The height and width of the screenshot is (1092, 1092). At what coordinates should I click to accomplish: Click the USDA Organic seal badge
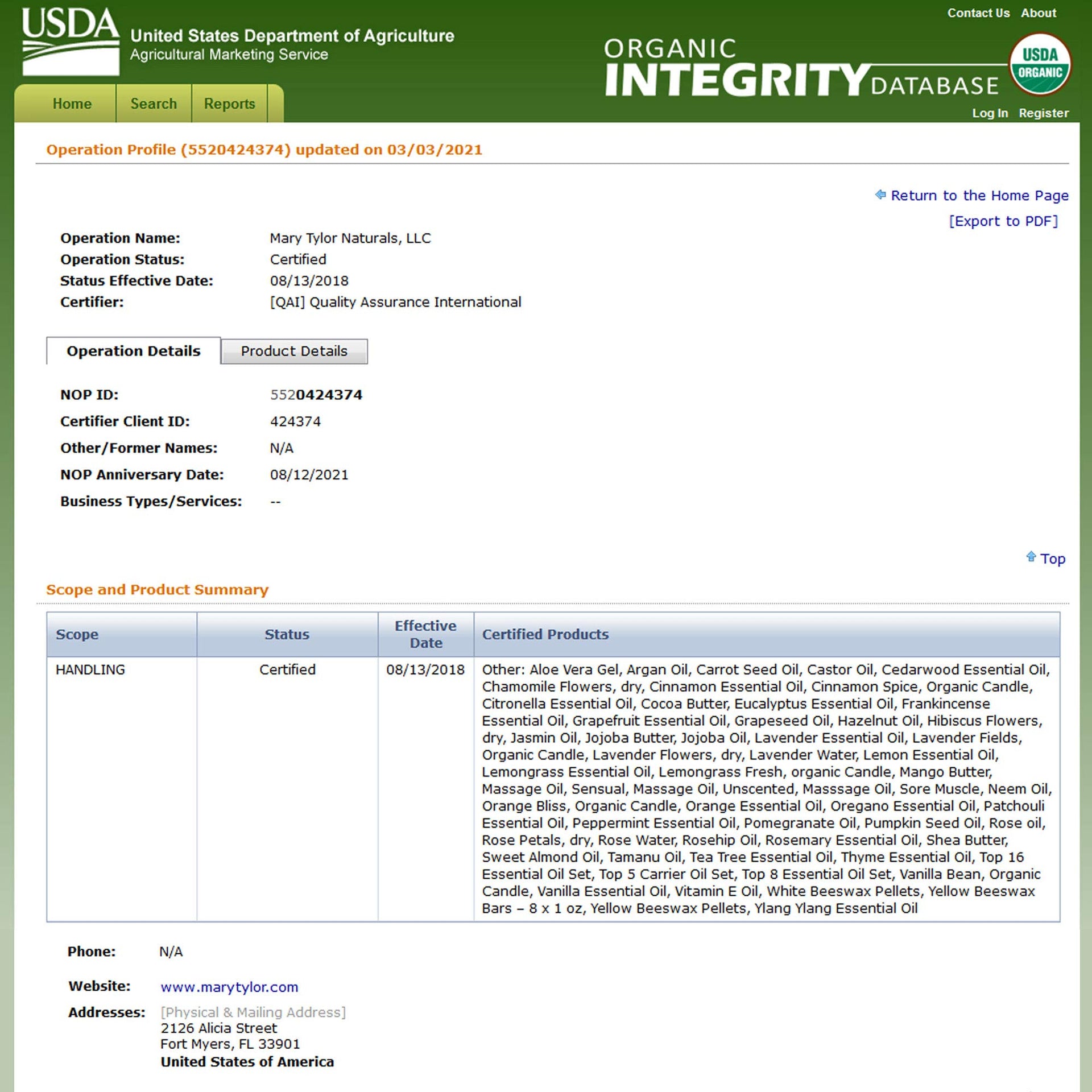click(x=1040, y=64)
